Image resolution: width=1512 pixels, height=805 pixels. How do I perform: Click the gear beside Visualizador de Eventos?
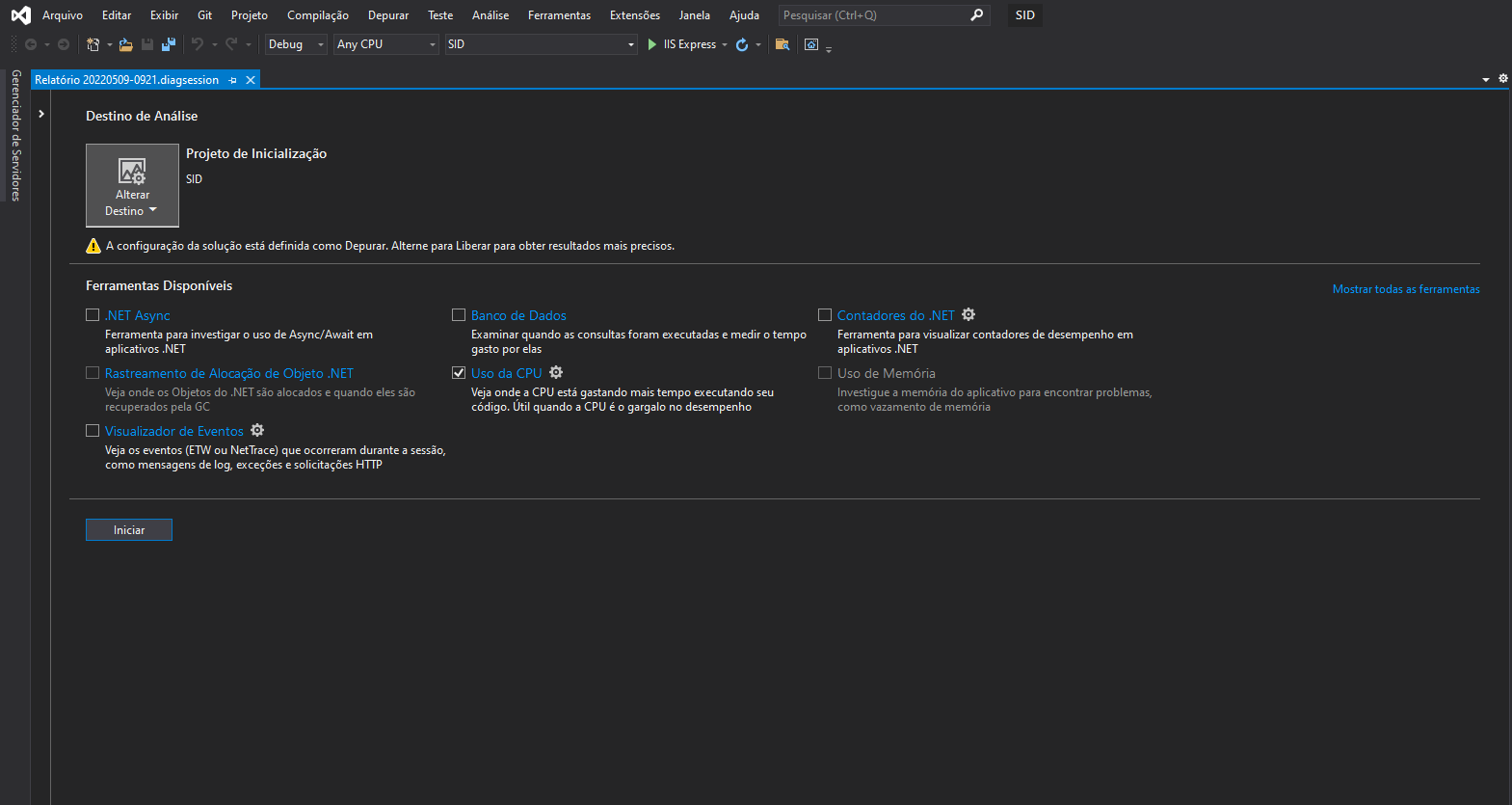[257, 430]
